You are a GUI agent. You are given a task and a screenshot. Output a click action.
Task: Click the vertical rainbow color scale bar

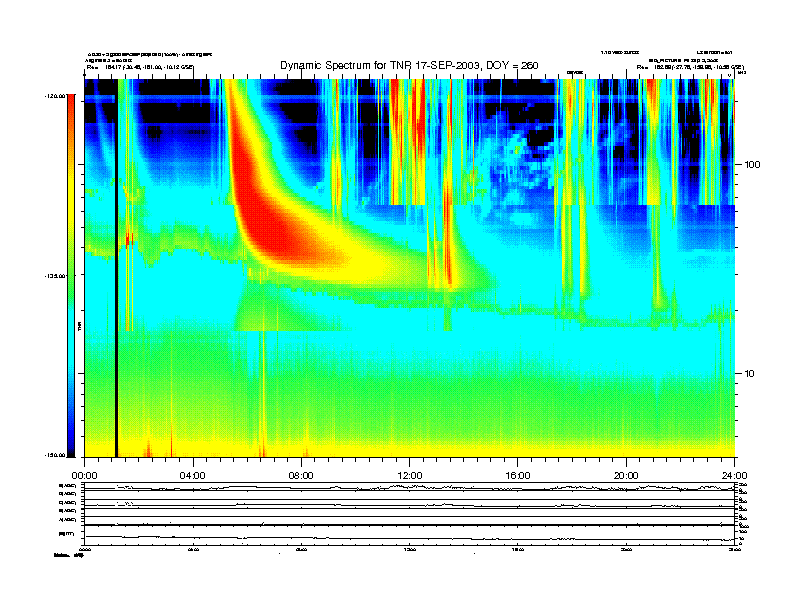pos(71,275)
